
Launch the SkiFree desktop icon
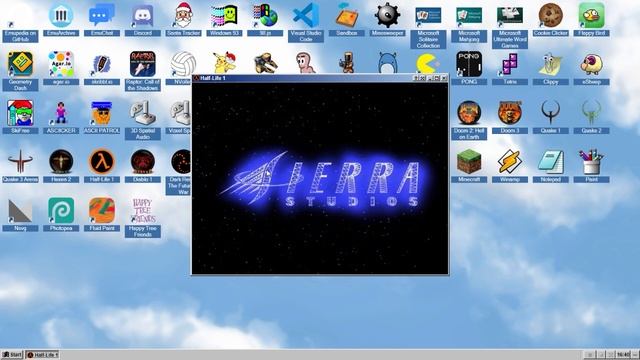(x=20, y=116)
